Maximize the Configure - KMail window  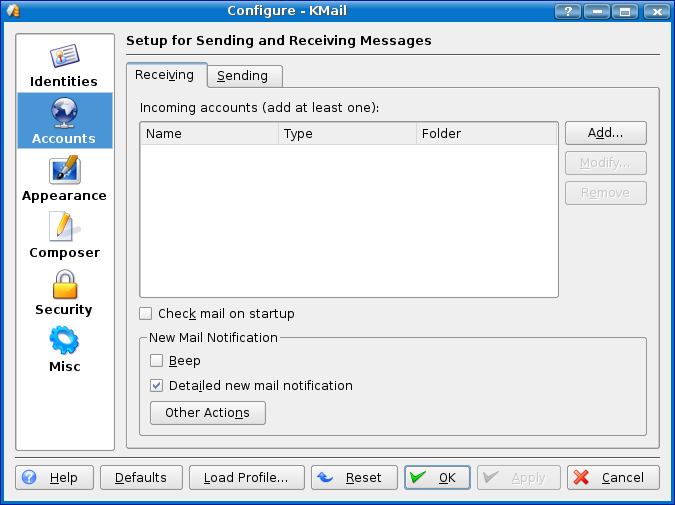click(625, 12)
